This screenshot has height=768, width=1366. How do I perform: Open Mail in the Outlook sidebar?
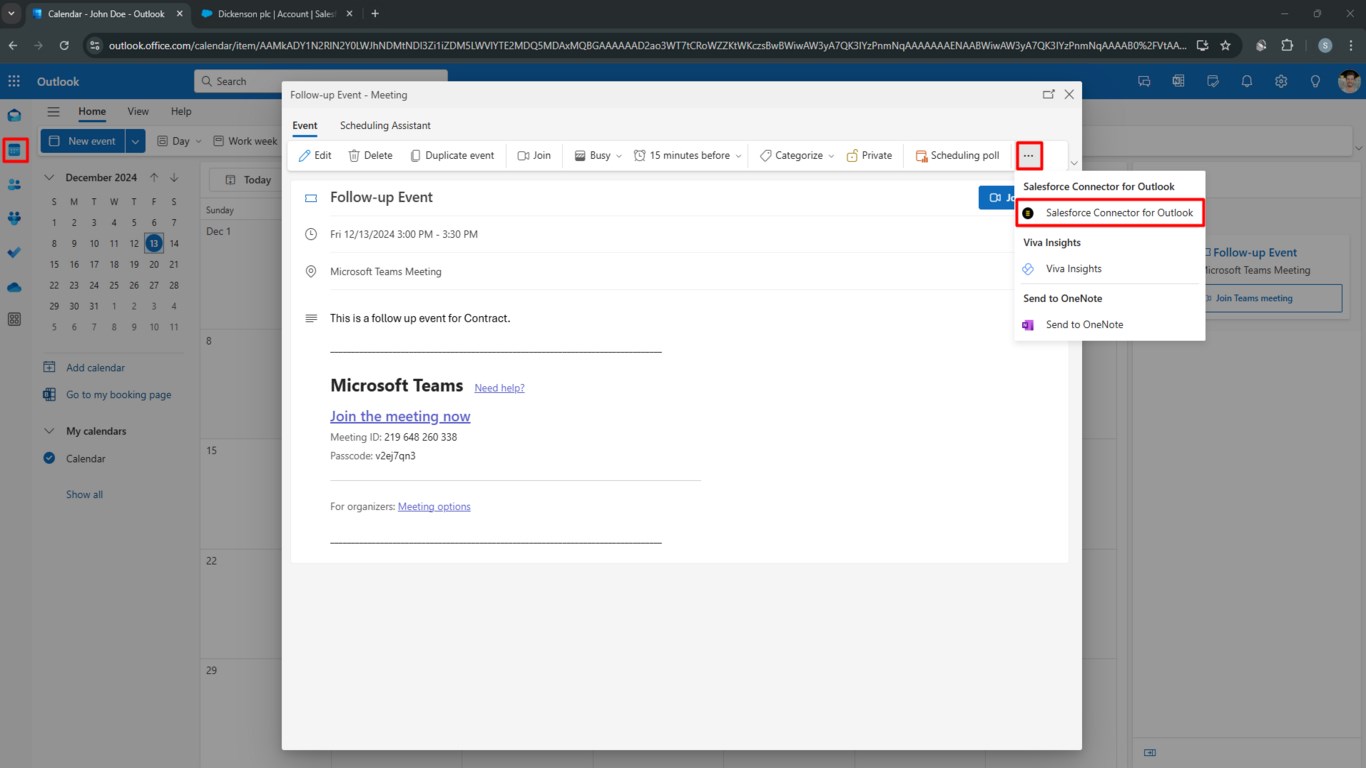click(x=14, y=115)
